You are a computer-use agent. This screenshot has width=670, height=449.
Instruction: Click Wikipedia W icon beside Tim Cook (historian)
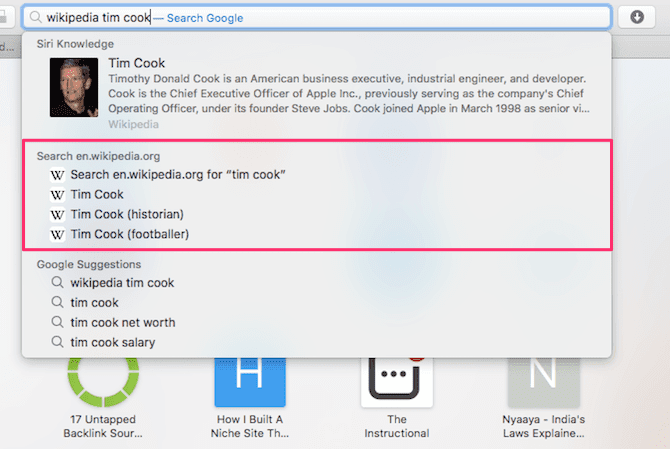[57, 214]
